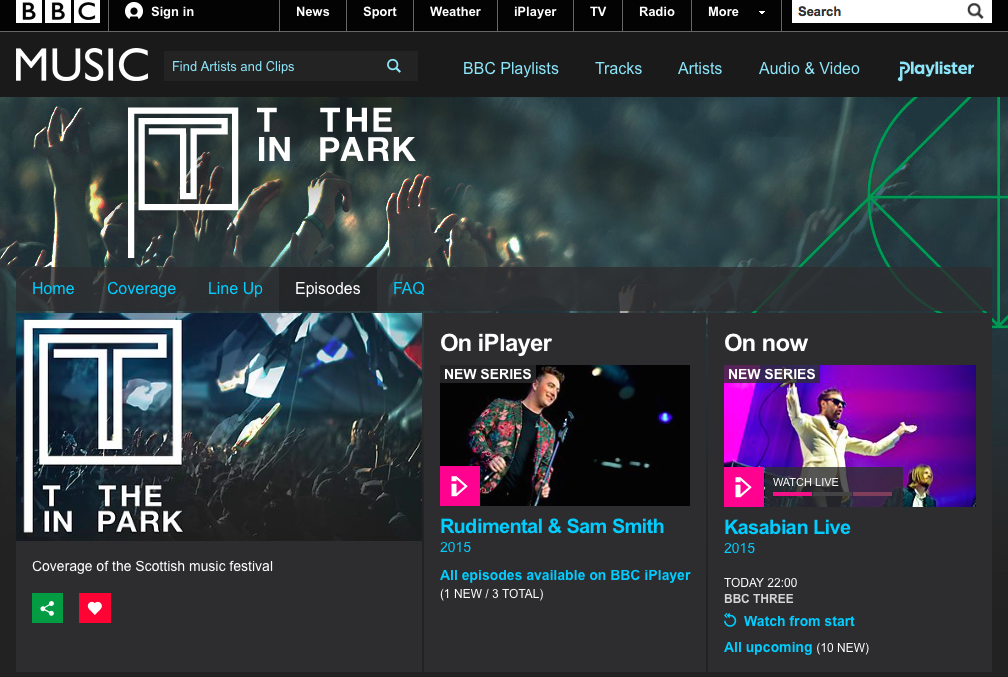Image resolution: width=1008 pixels, height=677 pixels.
Task: Open the News menu item
Action: pyautogui.click(x=312, y=12)
